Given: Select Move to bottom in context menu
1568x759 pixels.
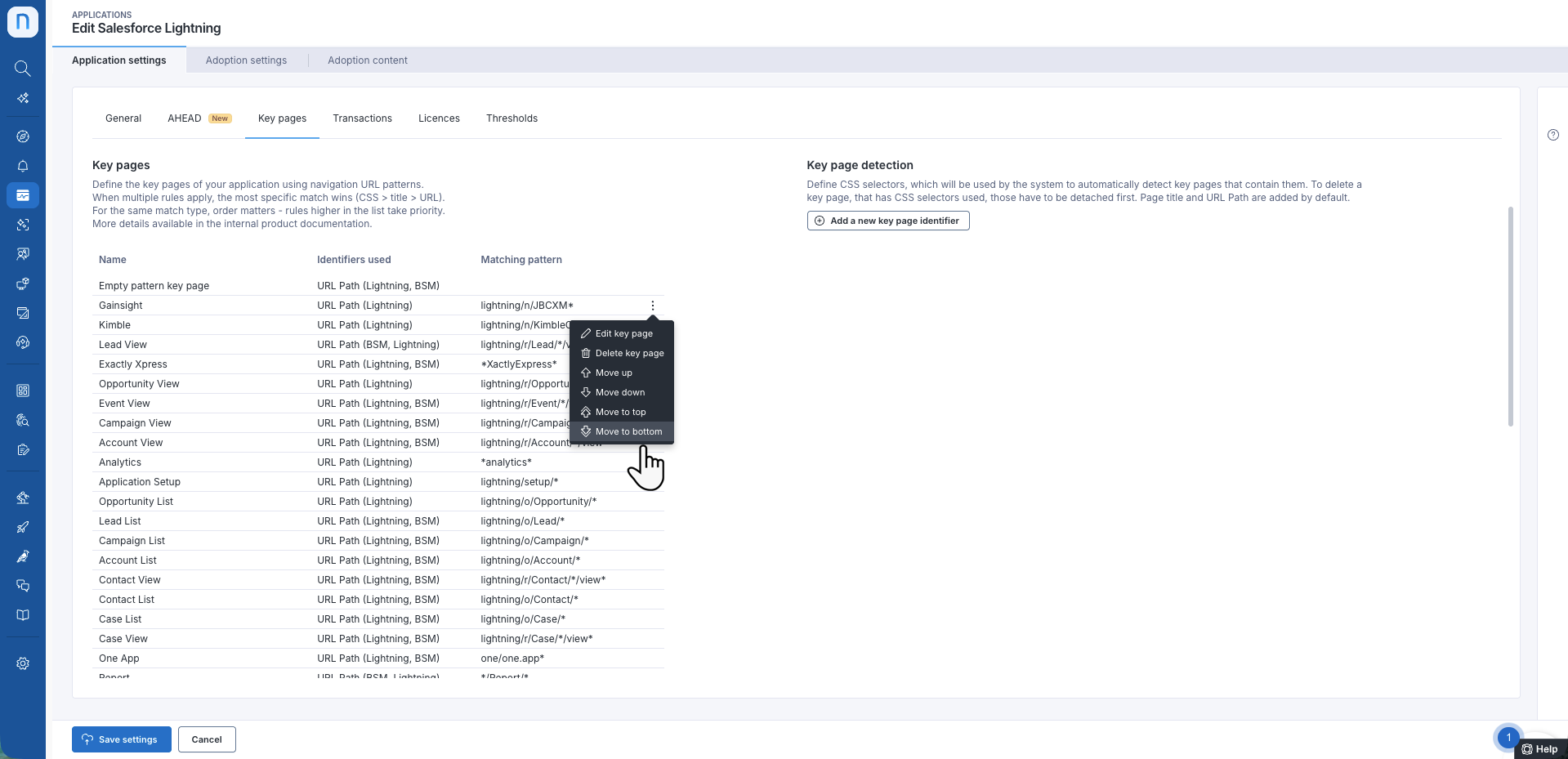Looking at the screenshot, I should (622, 431).
